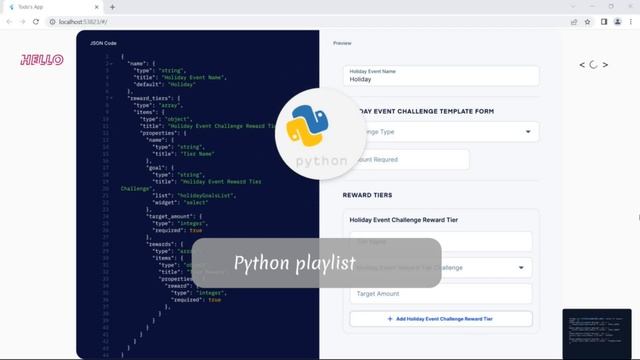Close the Todo's App tab
The image size is (640, 360).
pyautogui.click(x=97, y=7)
